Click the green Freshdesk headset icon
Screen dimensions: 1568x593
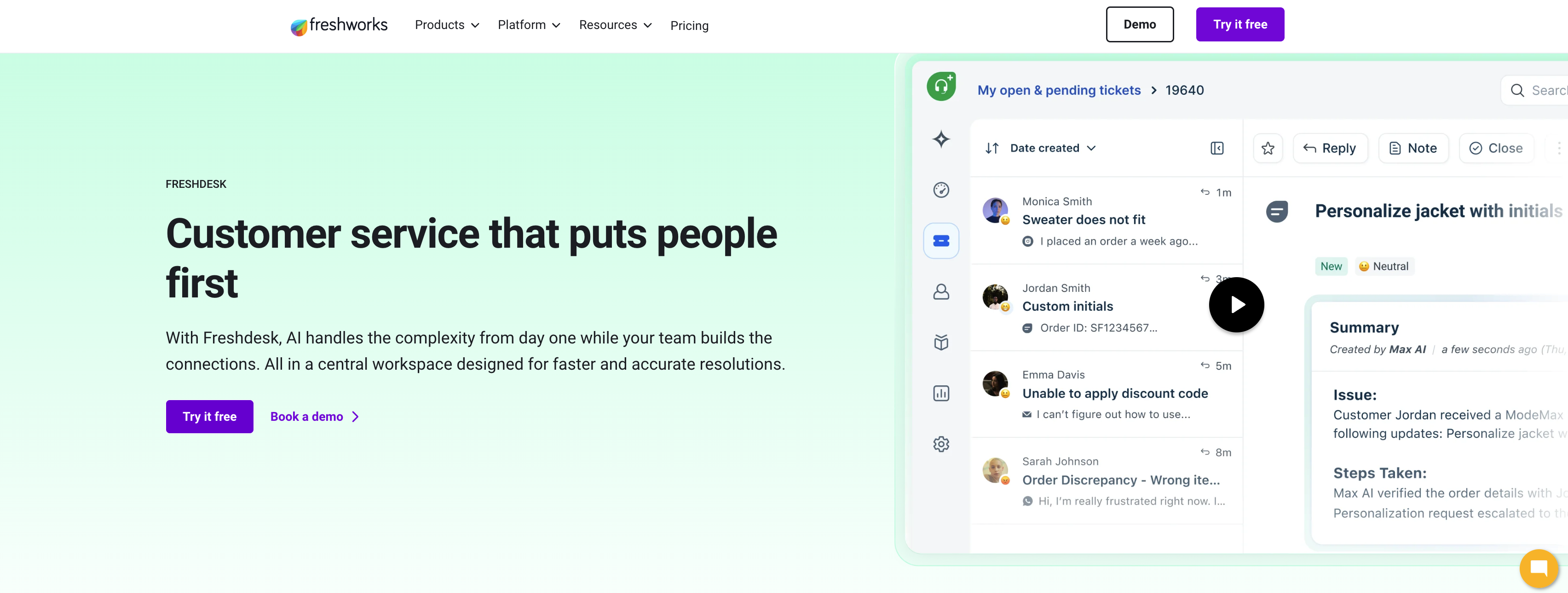click(x=941, y=87)
